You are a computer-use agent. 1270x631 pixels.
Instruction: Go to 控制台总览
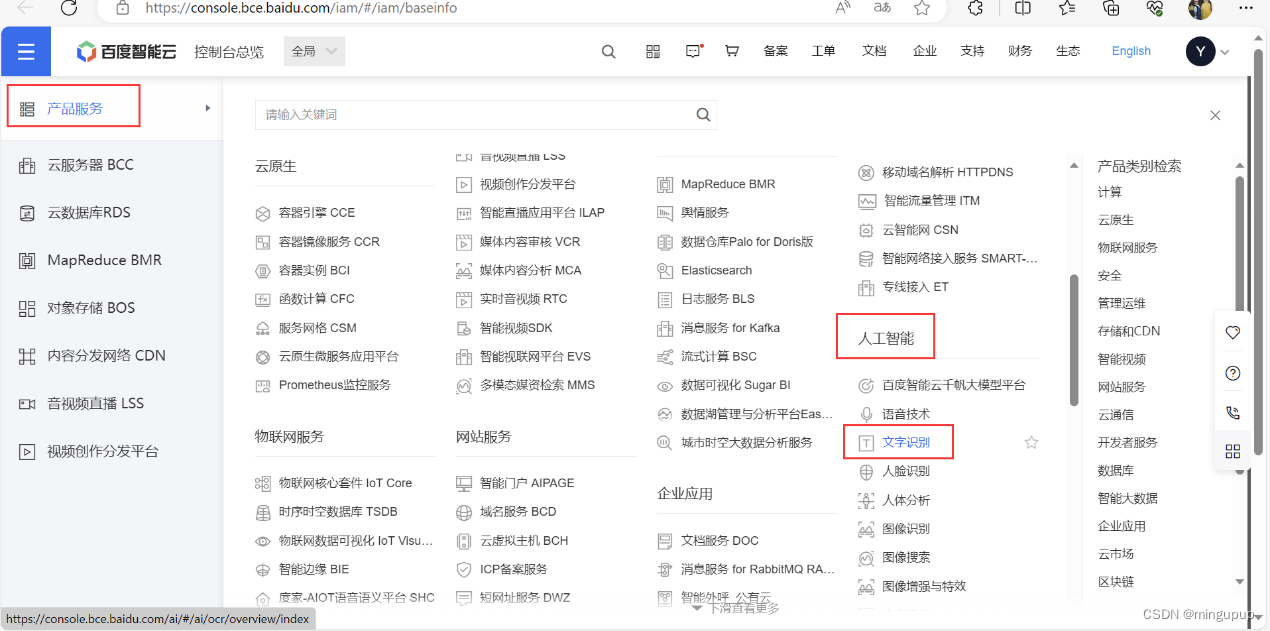click(x=229, y=52)
